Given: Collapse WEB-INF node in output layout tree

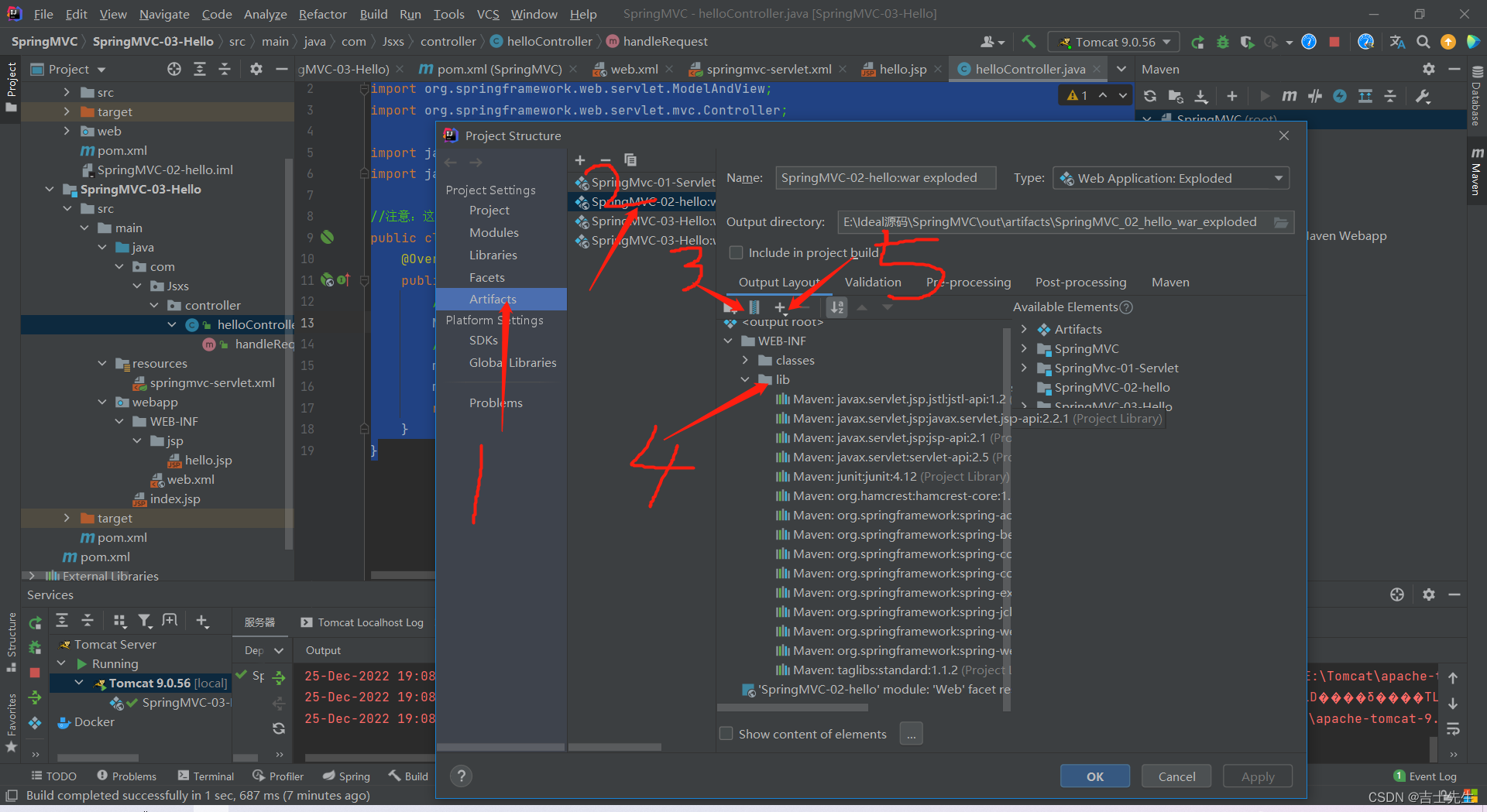Looking at the screenshot, I should 728,341.
